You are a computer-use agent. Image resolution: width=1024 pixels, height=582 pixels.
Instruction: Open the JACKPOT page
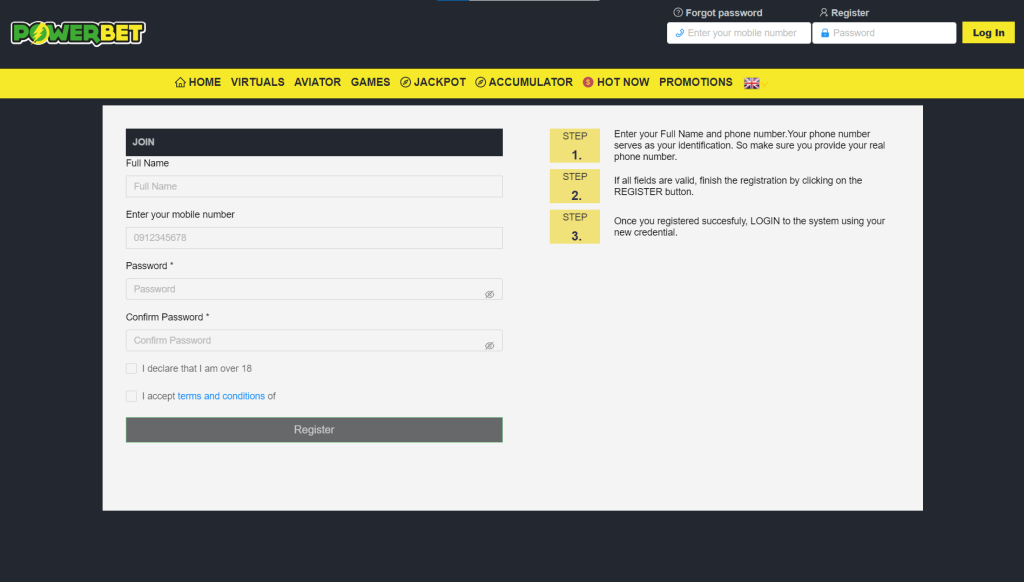(x=433, y=82)
